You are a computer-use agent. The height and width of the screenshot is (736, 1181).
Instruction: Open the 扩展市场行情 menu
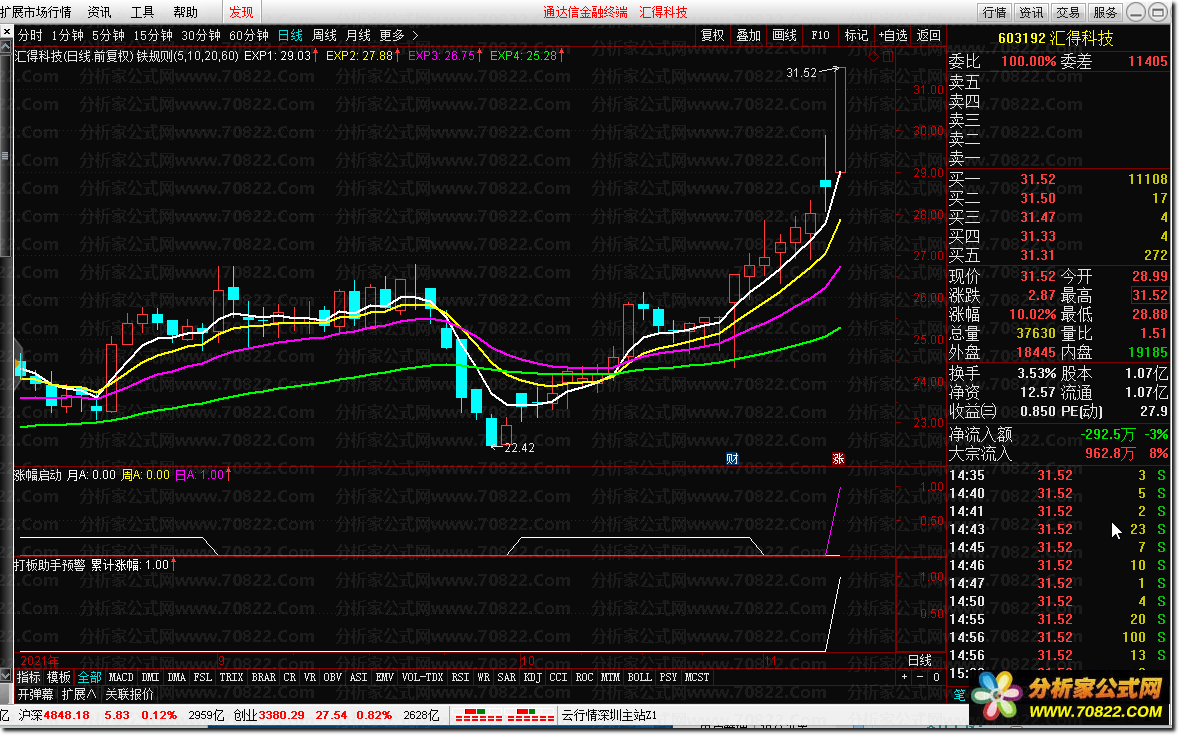pyautogui.click(x=35, y=12)
